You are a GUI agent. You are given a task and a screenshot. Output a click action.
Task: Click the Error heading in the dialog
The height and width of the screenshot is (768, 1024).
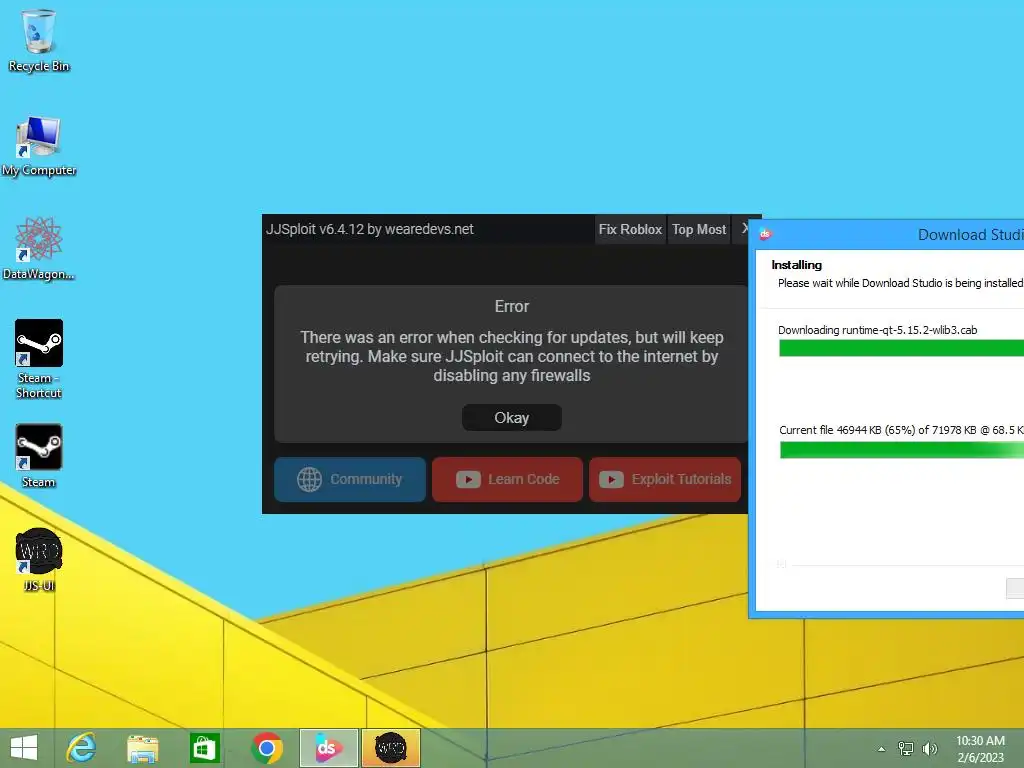[511, 306]
